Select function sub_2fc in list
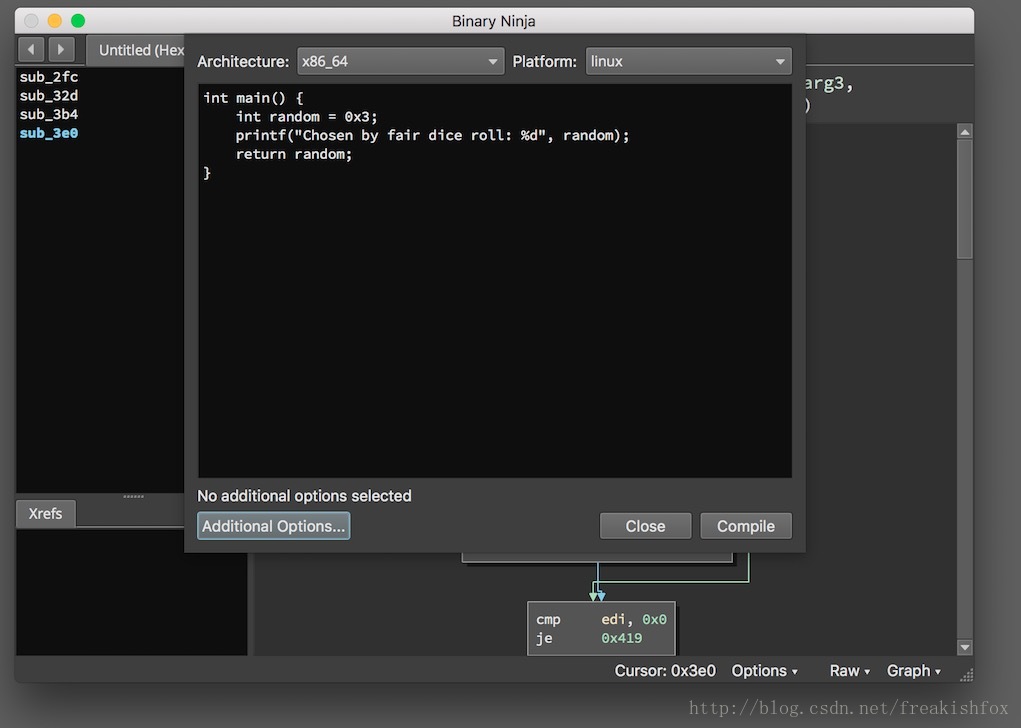 (49, 77)
